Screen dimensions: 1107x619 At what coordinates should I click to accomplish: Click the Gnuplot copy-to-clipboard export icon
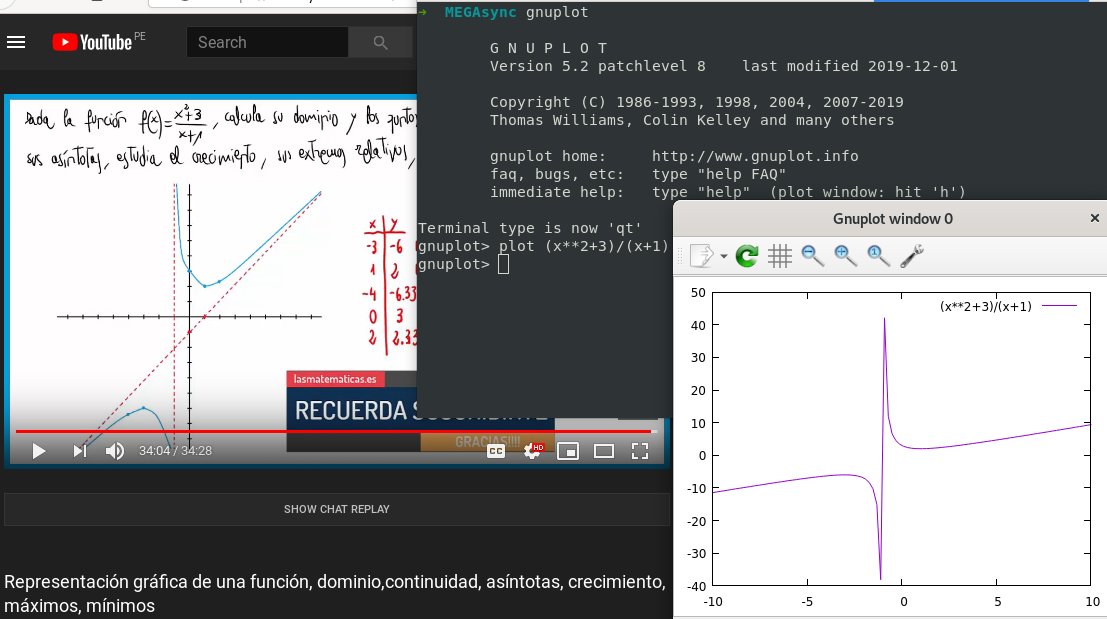(x=701, y=256)
